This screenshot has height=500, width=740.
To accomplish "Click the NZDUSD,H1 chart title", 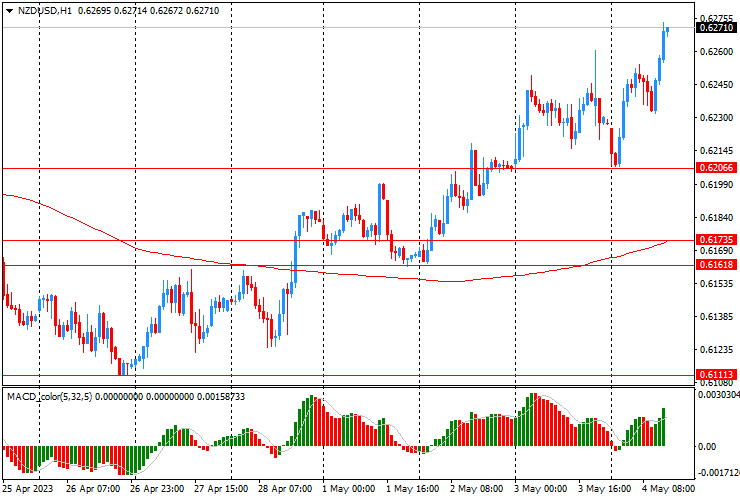I will pos(38,9).
